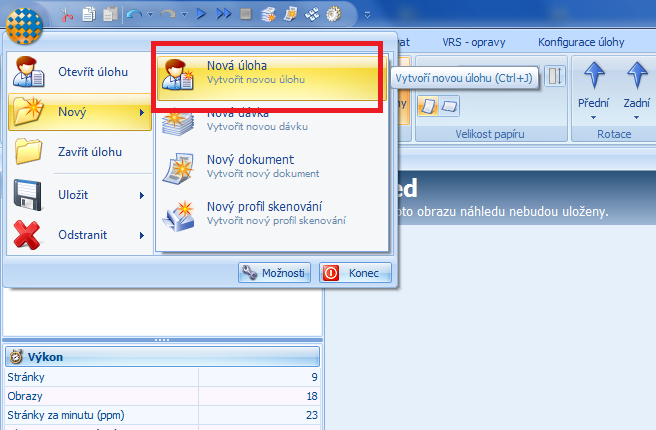Open the Zadní rotation dropdown arrow
656x430 pixels.
click(x=636, y=118)
